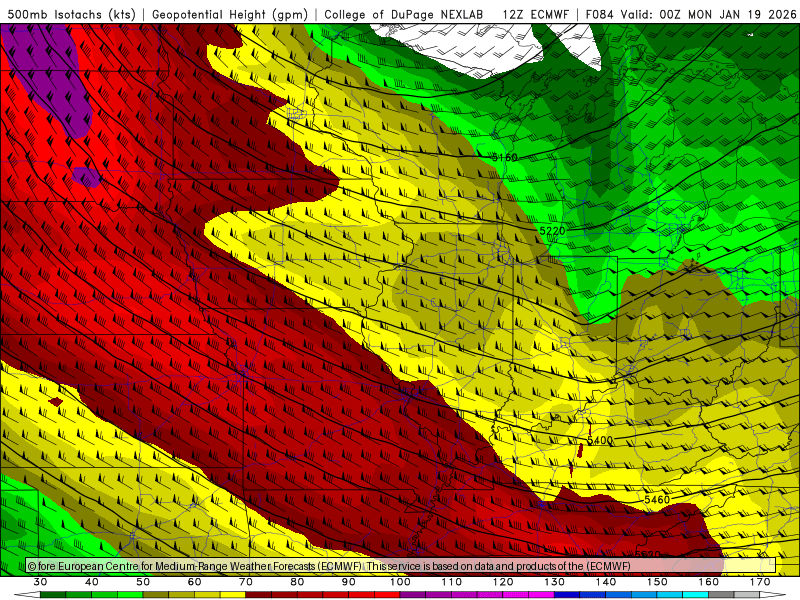Click the 5220 height contour label
Viewport: 800px width, 600px height.
(553, 231)
